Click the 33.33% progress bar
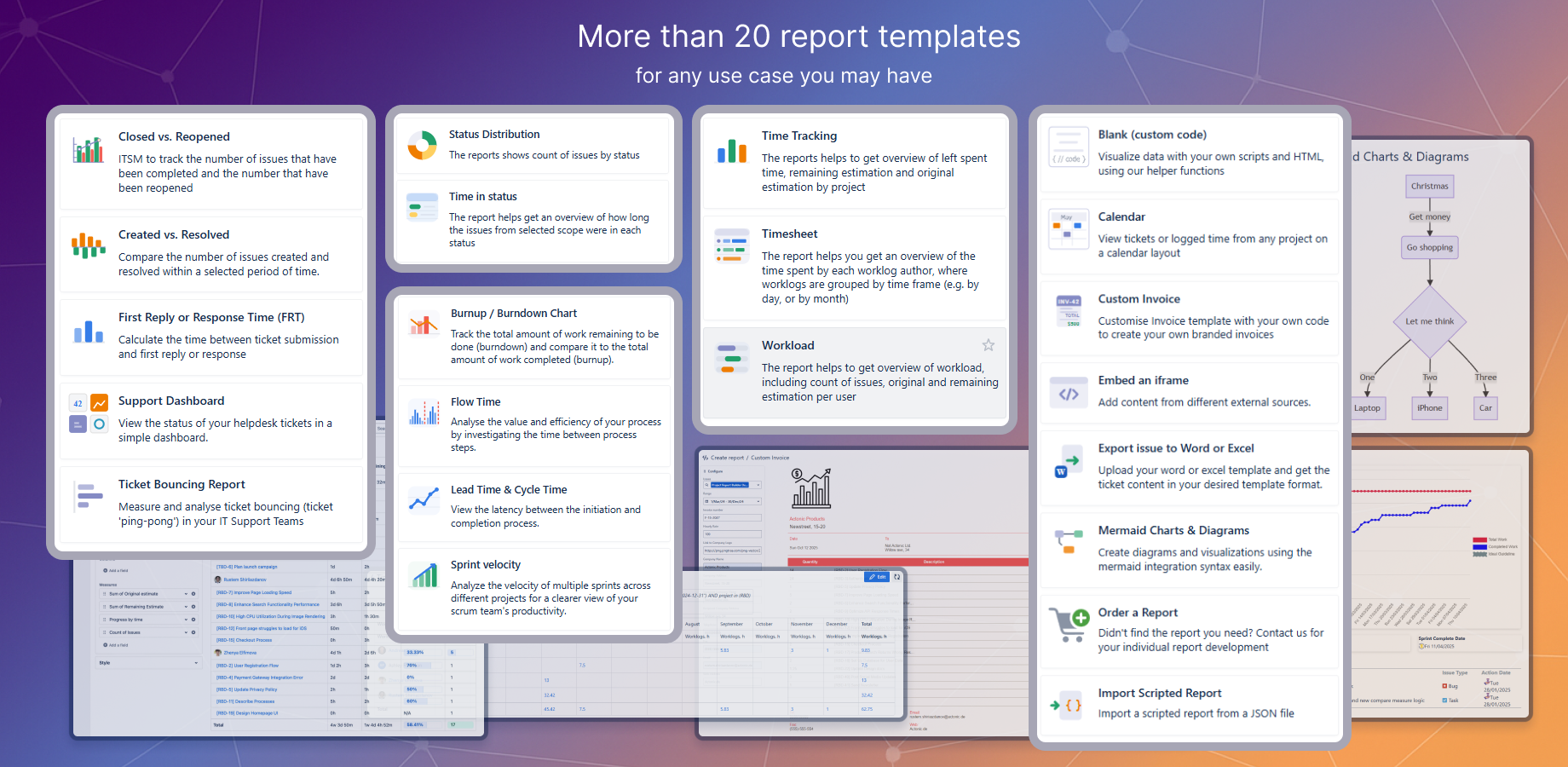The height and width of the screenshot is (767, 1568). 414,652
